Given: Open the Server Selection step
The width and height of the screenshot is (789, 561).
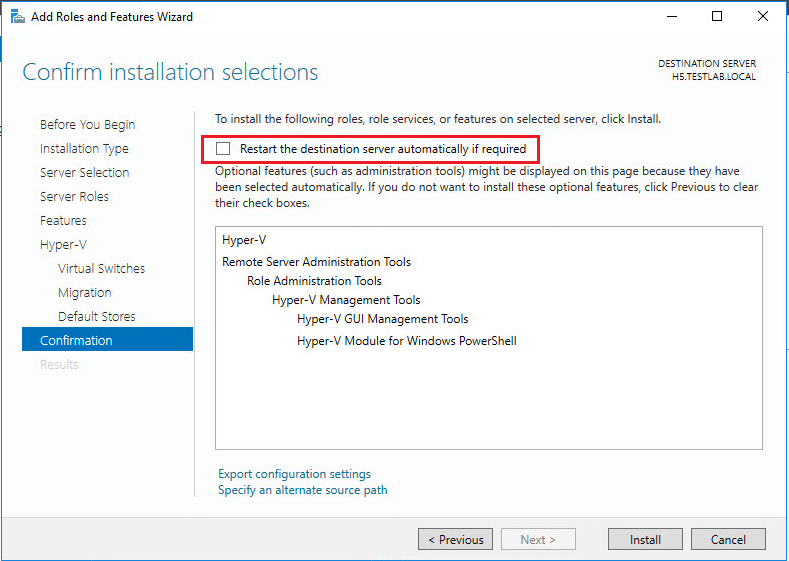Looking at the screenshot, I should (85, 173).
